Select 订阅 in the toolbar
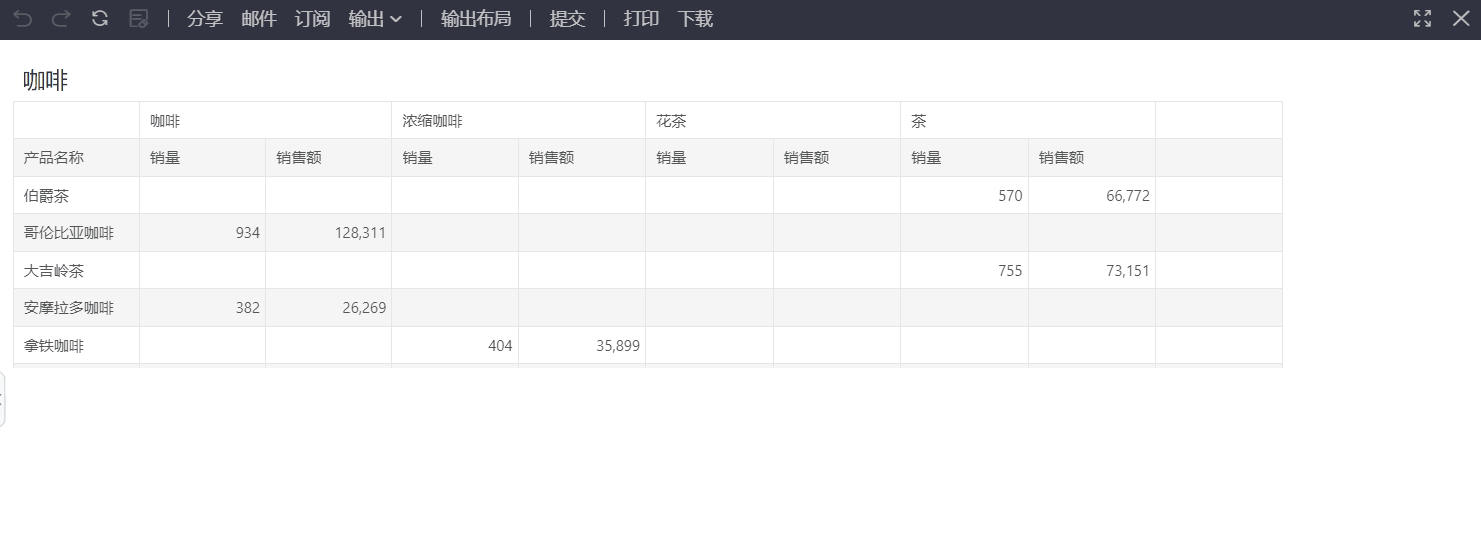Viewport: 1481px width, 554px height. click(312, 19)
